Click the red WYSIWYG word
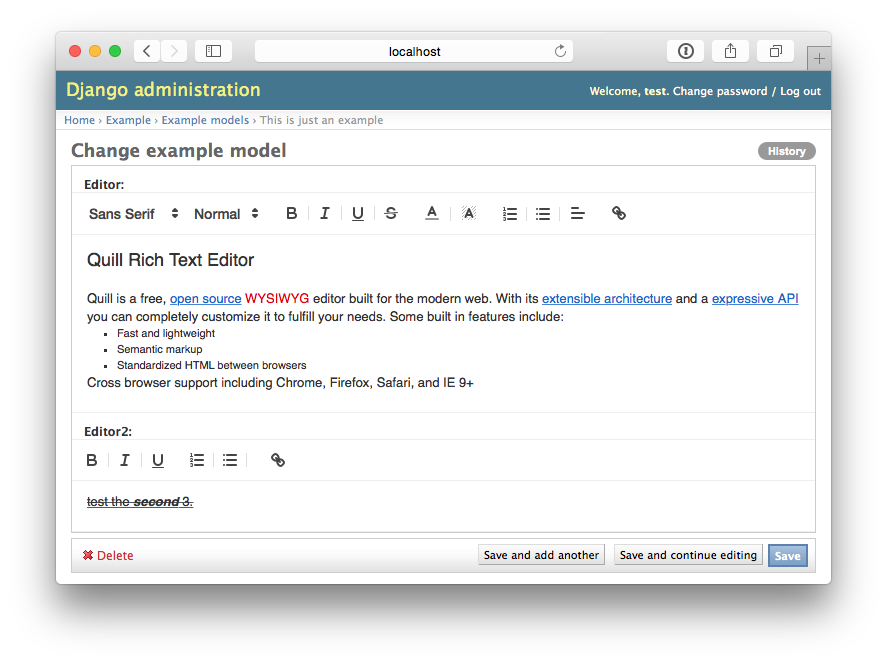The height and width of the screenshot is (664, 887). (277, 299)
